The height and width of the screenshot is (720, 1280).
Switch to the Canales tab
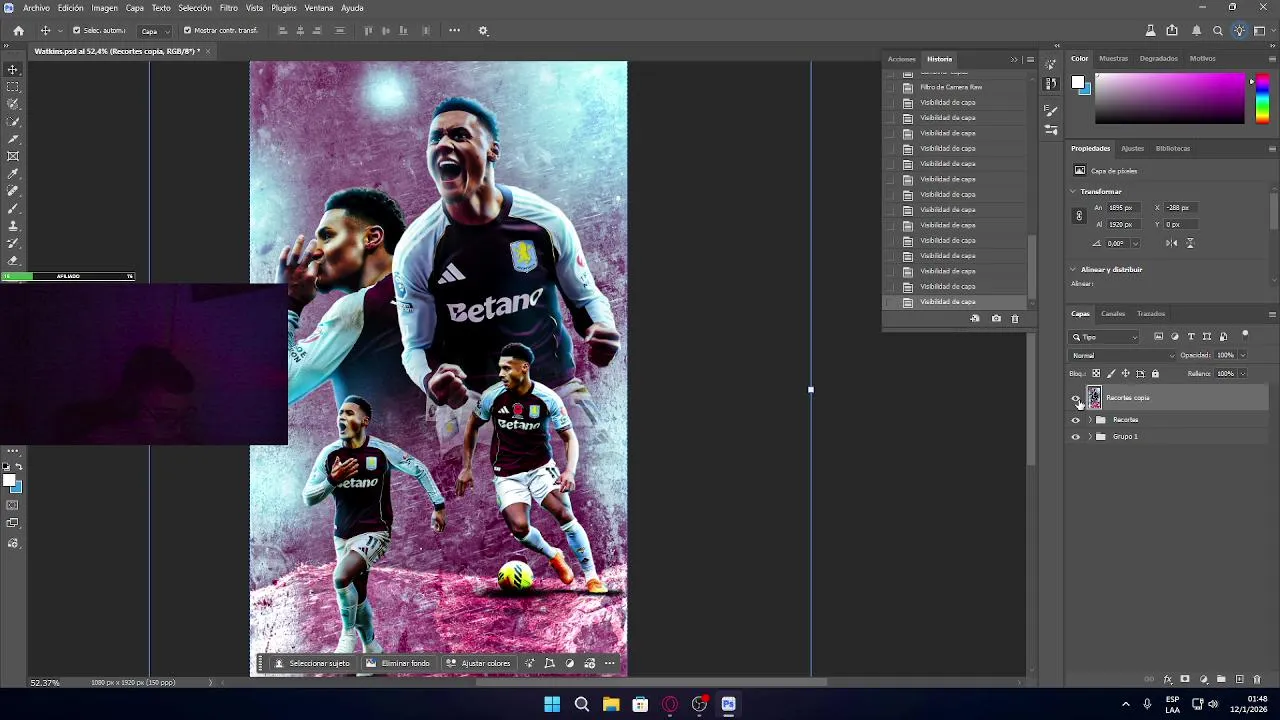pos(1113,314)
